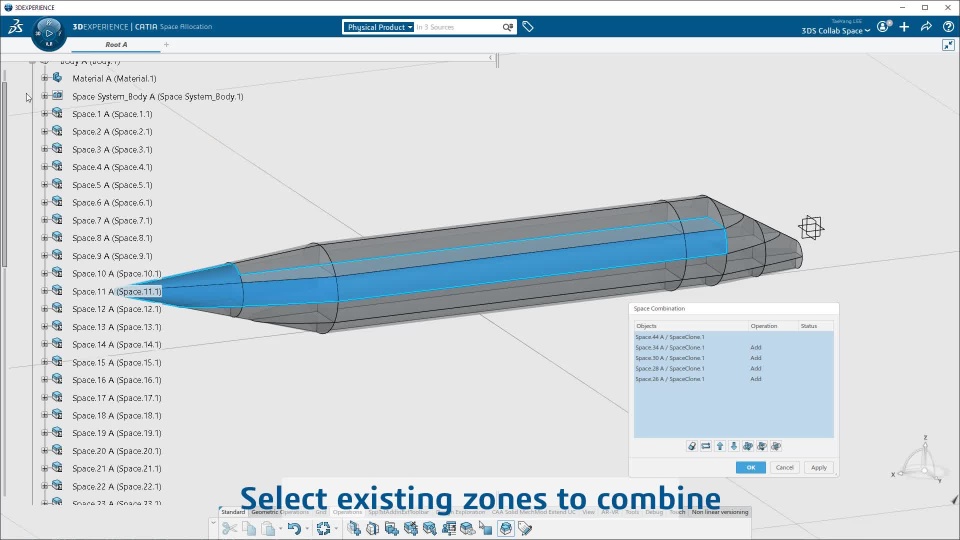Expand the Space.11 A tree node

click(44, 291)
